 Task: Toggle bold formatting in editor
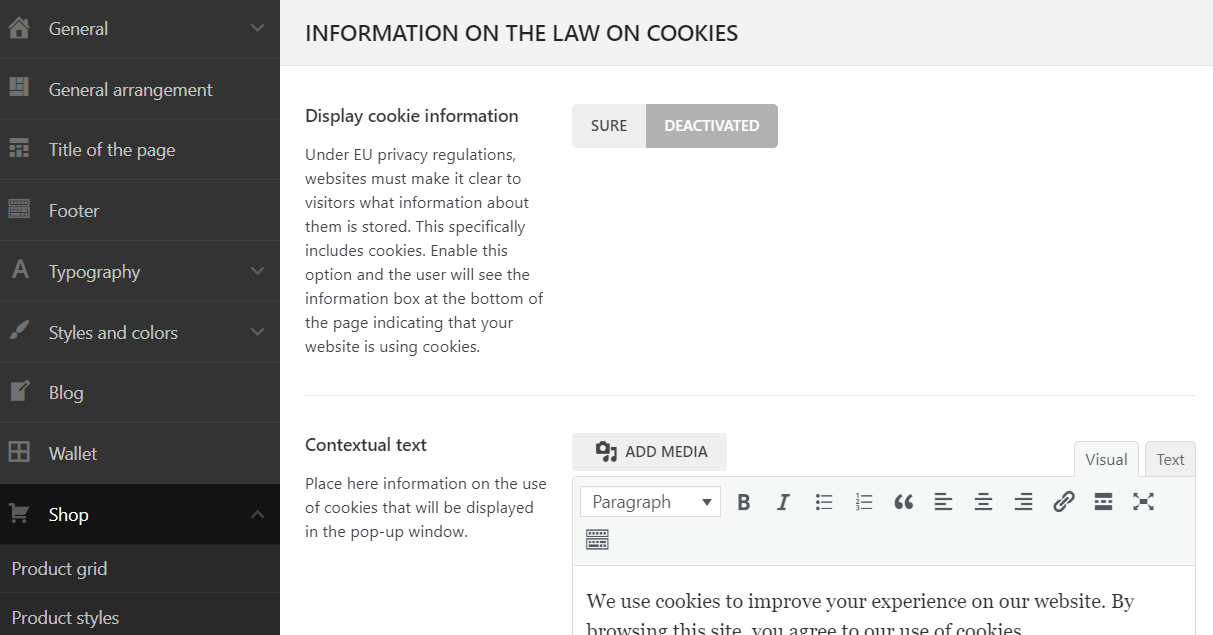(743, 502)
